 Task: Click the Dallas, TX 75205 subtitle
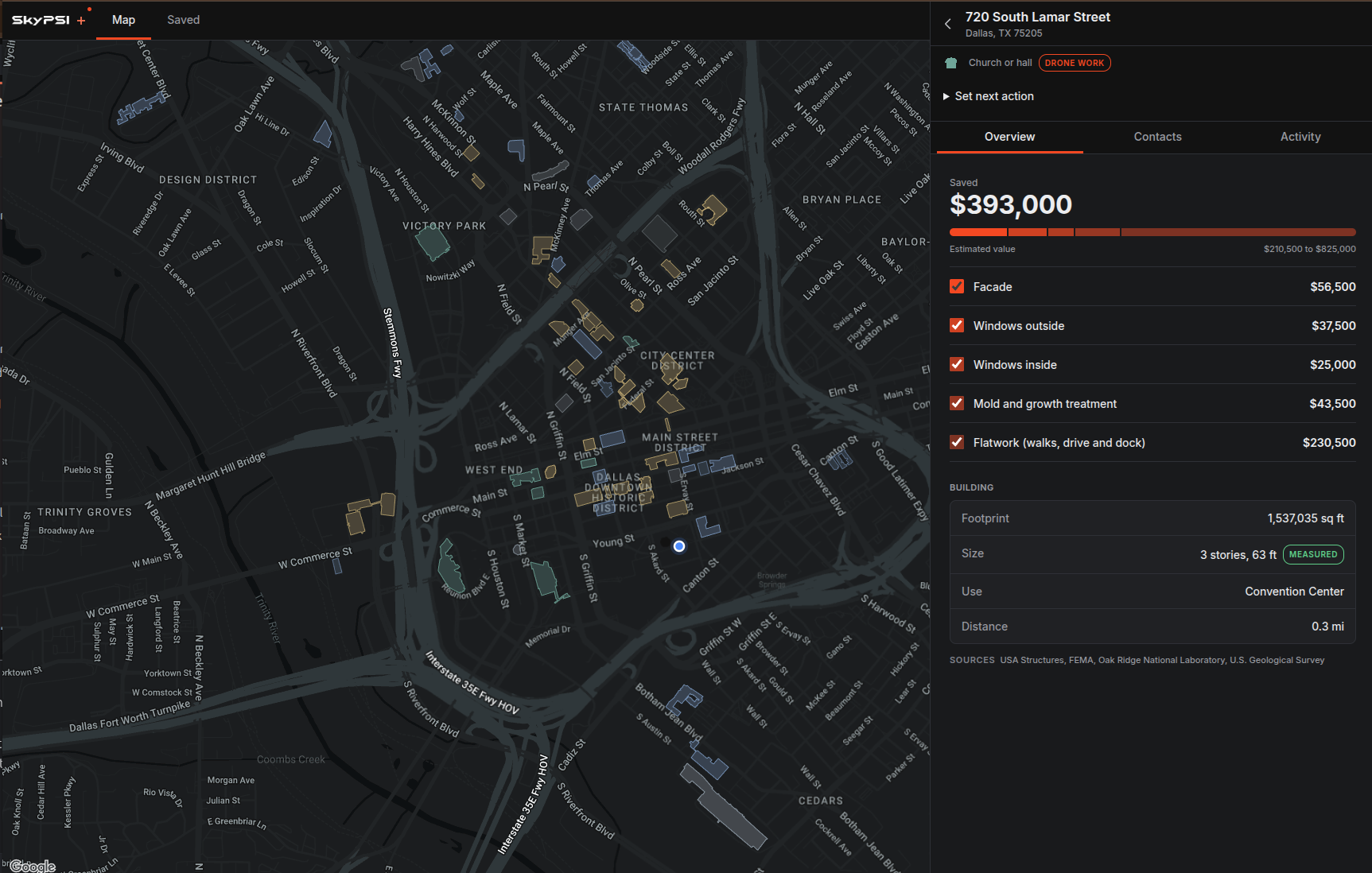pyautogui.click(x=1004, y=33)
